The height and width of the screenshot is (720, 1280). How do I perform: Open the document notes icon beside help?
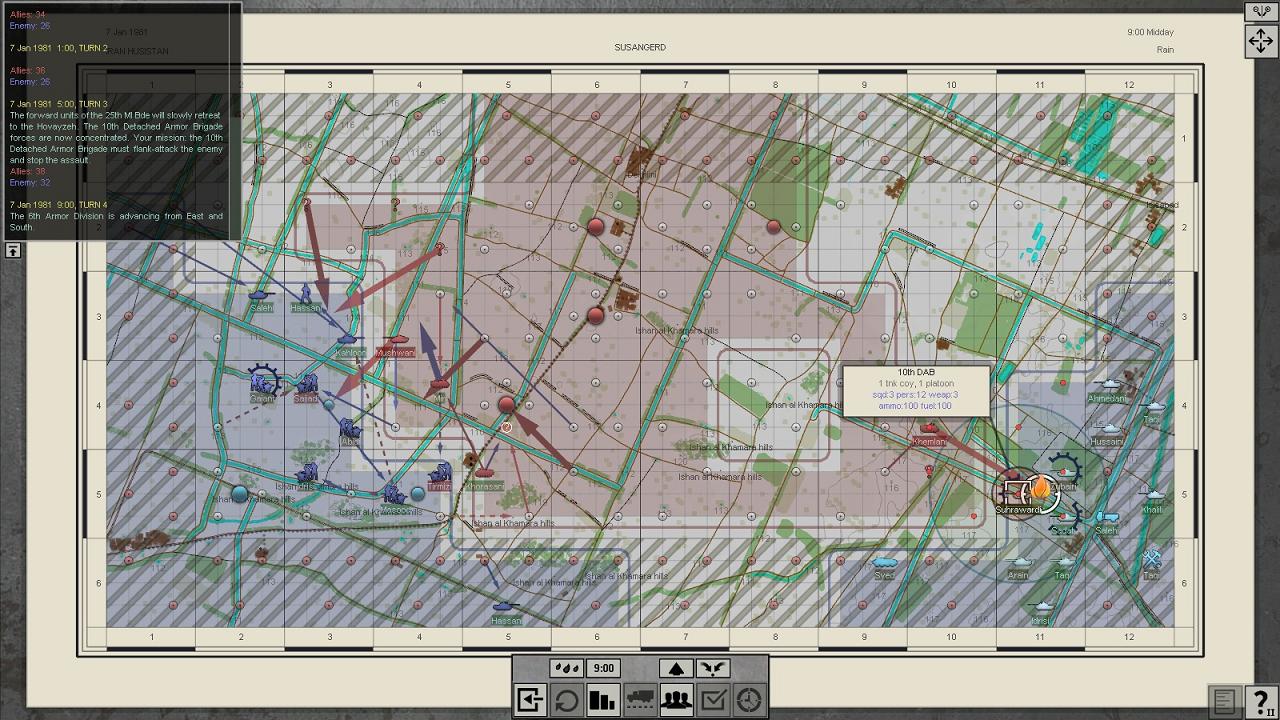[1224, 701]
